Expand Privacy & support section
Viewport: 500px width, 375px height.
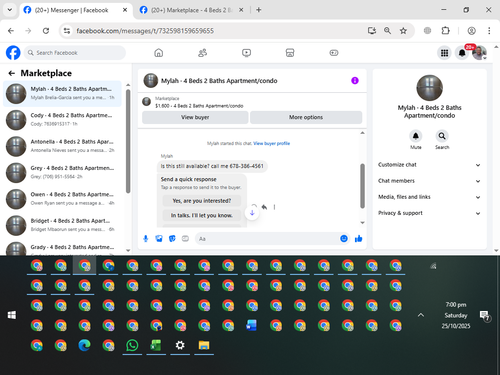click(x=429, y=213)
